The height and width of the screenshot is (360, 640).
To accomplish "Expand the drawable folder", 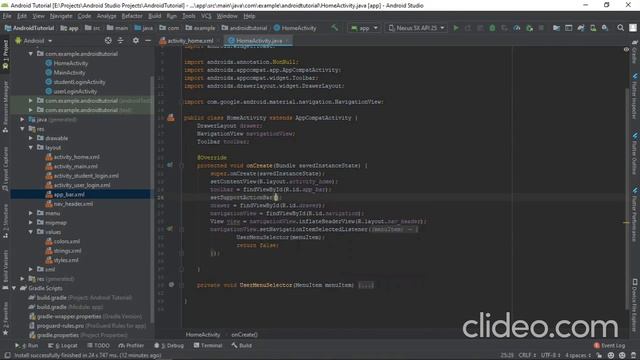I will pos(31,138).
